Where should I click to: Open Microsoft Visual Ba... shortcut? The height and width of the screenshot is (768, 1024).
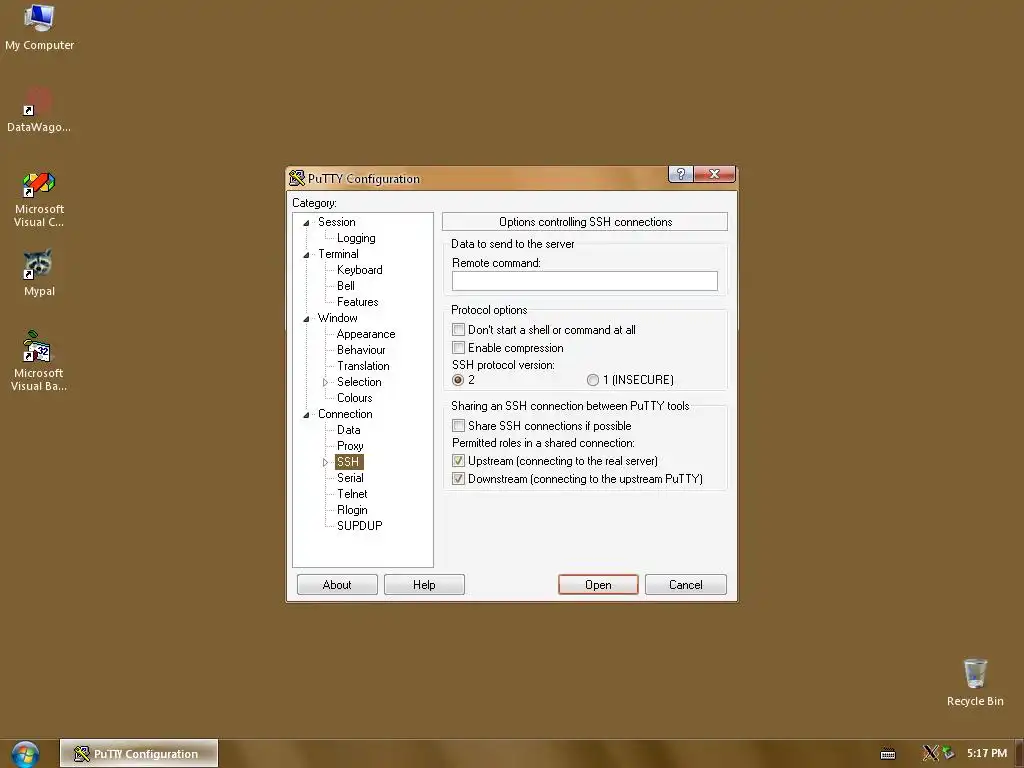click(x=39, y=361)
